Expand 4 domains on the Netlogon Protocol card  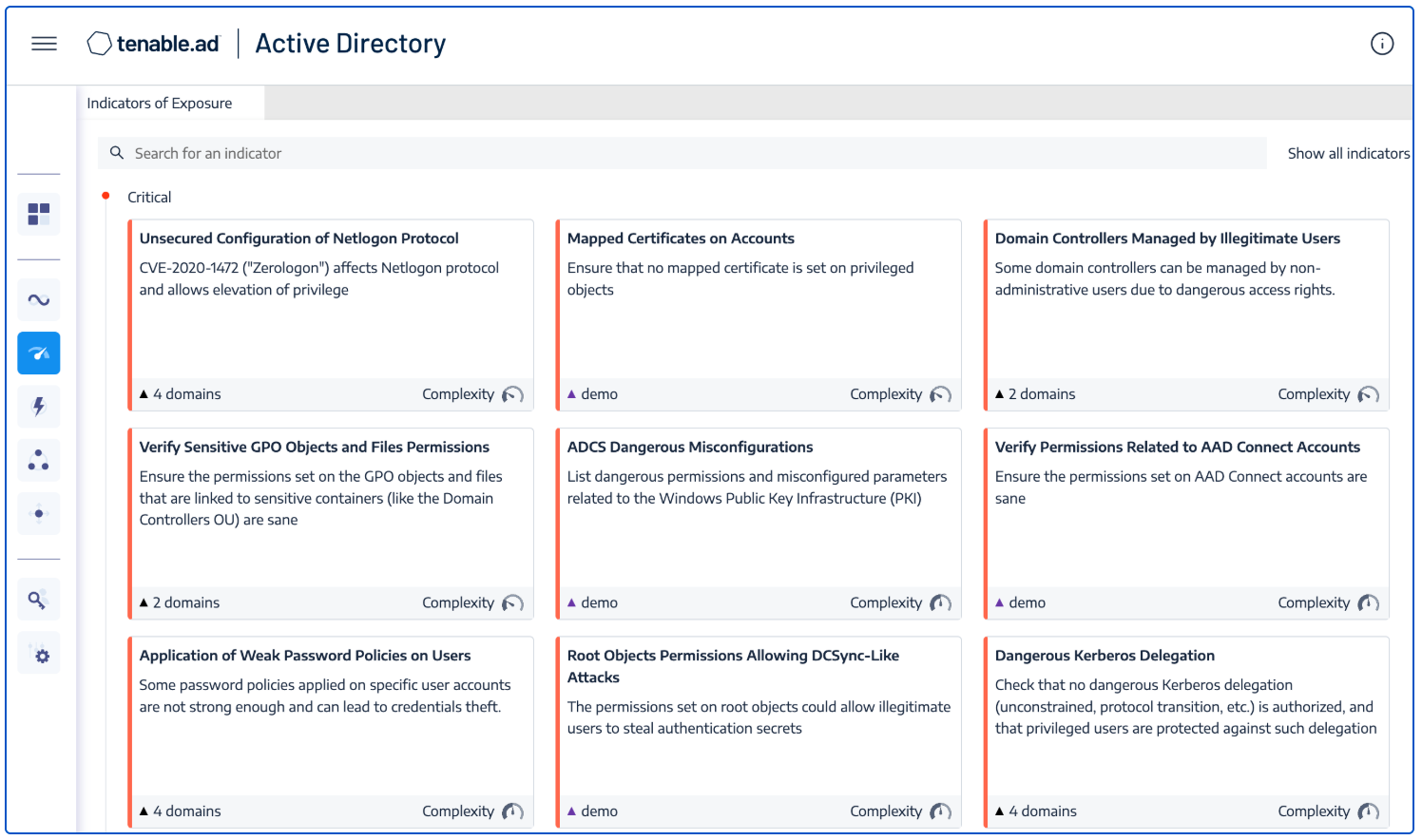coord(181,394)
